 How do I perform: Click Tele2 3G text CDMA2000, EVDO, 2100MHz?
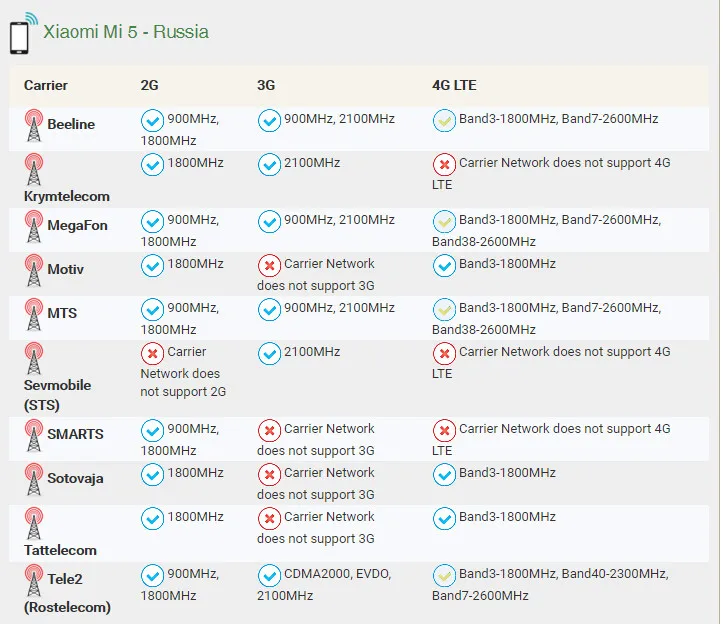324,585
